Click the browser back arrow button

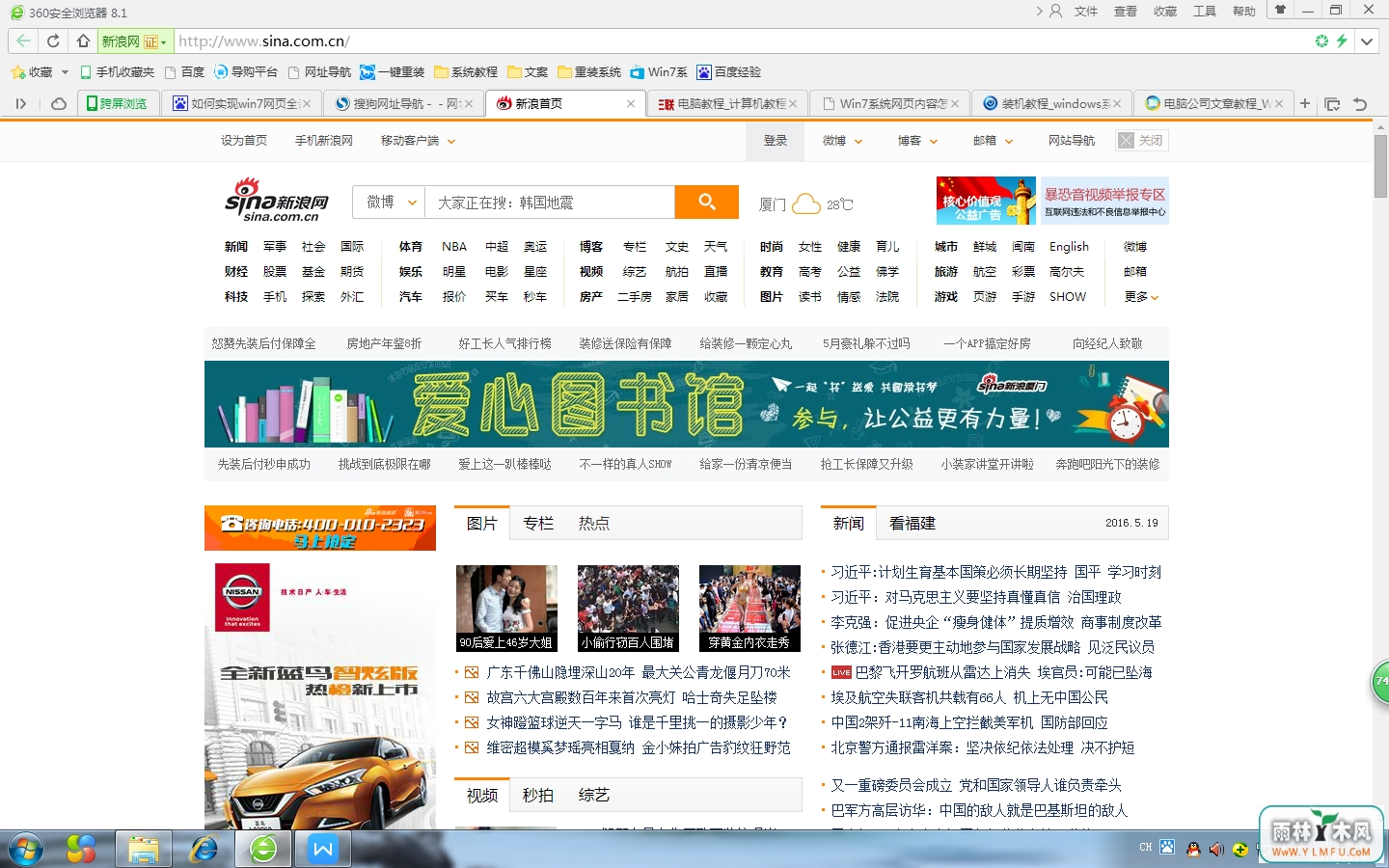pyautogui.click(x=23, y=41)
